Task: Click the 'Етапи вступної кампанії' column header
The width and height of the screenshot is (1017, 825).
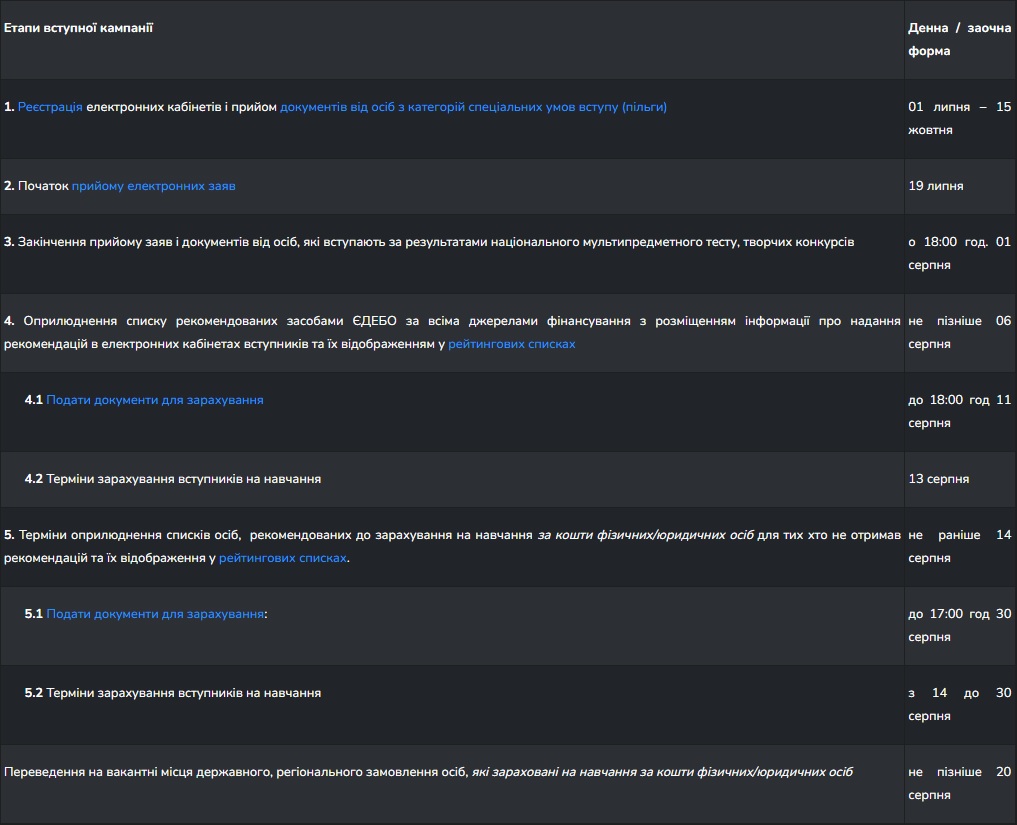Action: (78, 28)
